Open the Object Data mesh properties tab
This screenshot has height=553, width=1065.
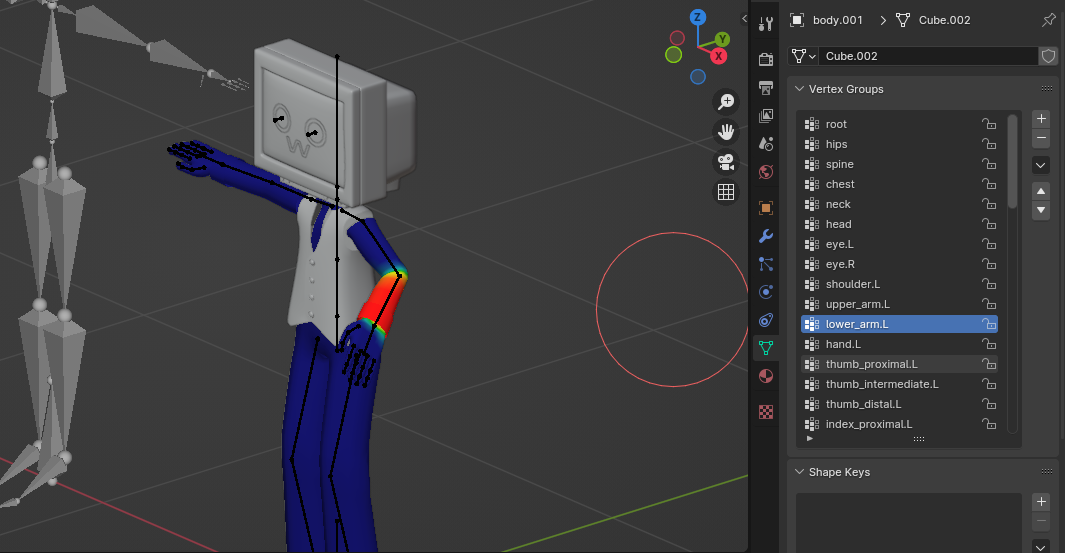point(765,348)
